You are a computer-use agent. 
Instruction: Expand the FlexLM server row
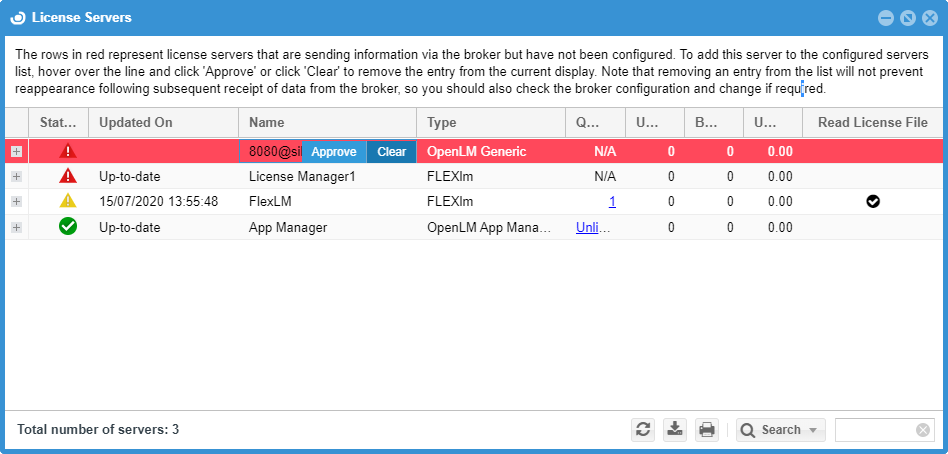click(x=16, y=201)
